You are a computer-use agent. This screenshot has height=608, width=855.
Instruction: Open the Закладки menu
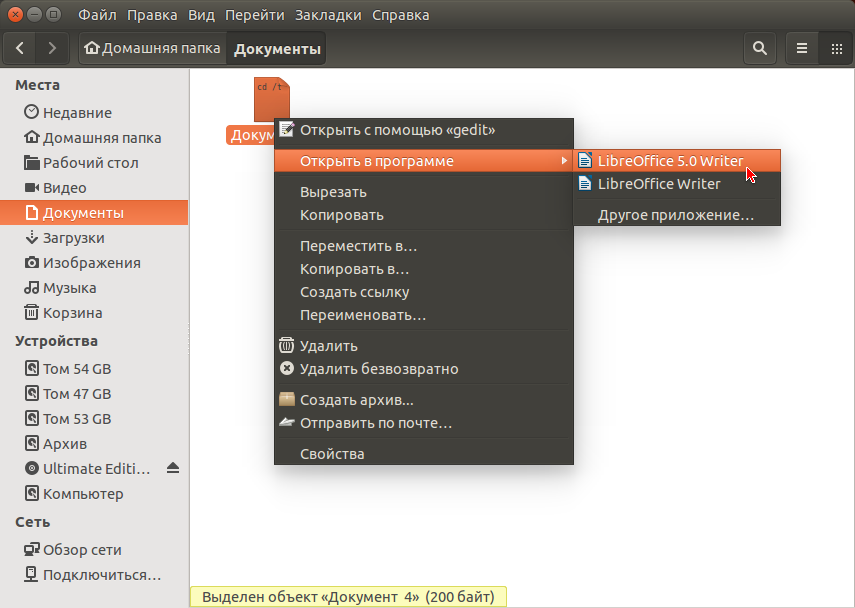pos(328,15)
